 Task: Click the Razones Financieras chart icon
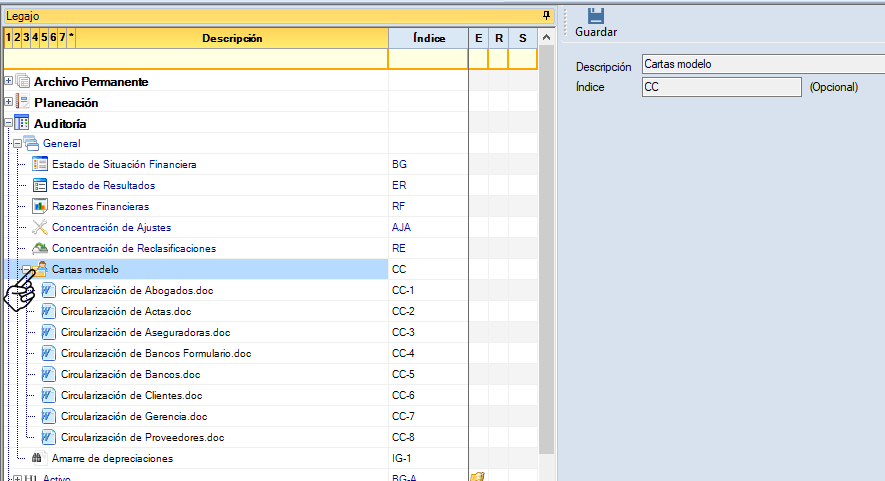click(40, 206)
